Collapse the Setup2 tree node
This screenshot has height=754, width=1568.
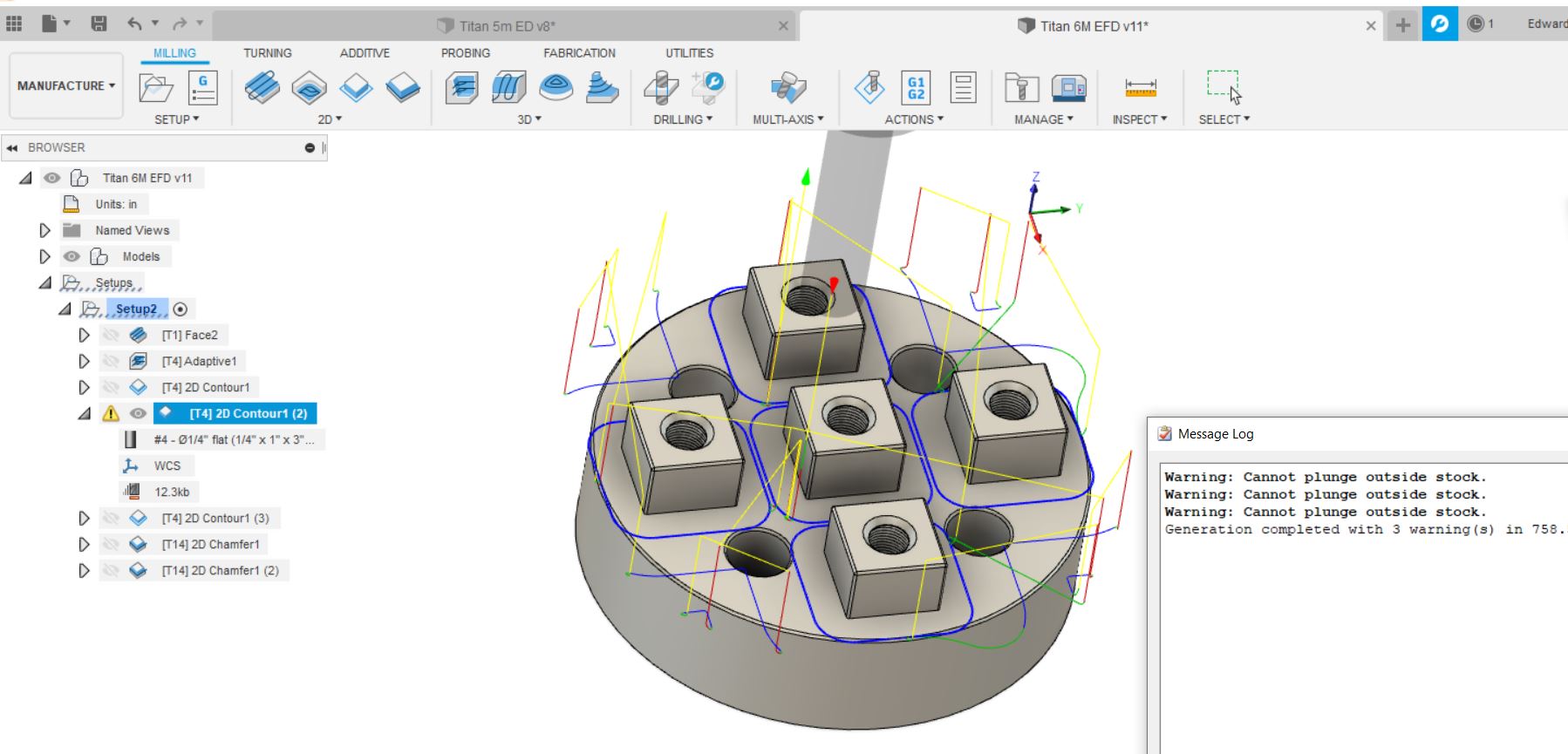pos(65,309)
